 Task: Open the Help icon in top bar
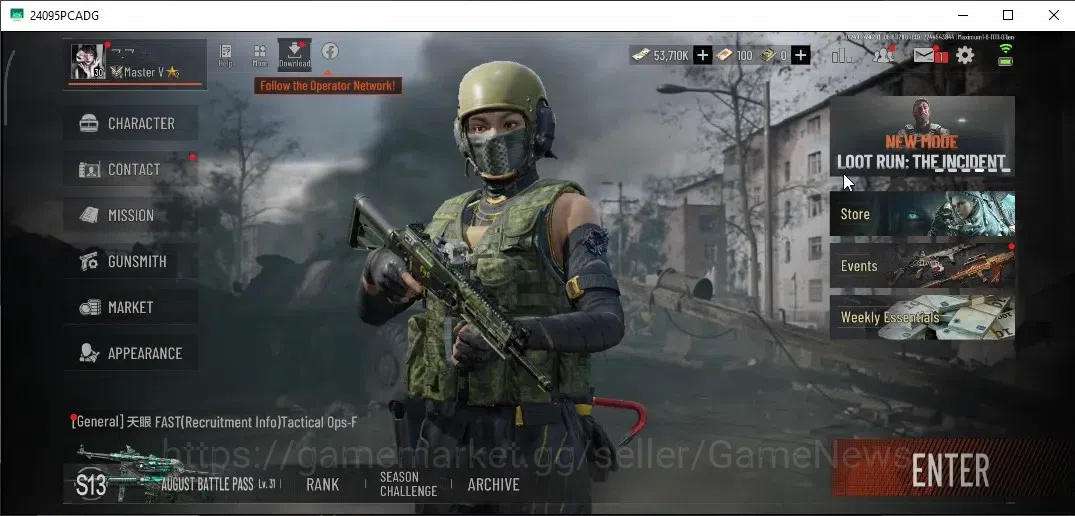pos(226,56)
